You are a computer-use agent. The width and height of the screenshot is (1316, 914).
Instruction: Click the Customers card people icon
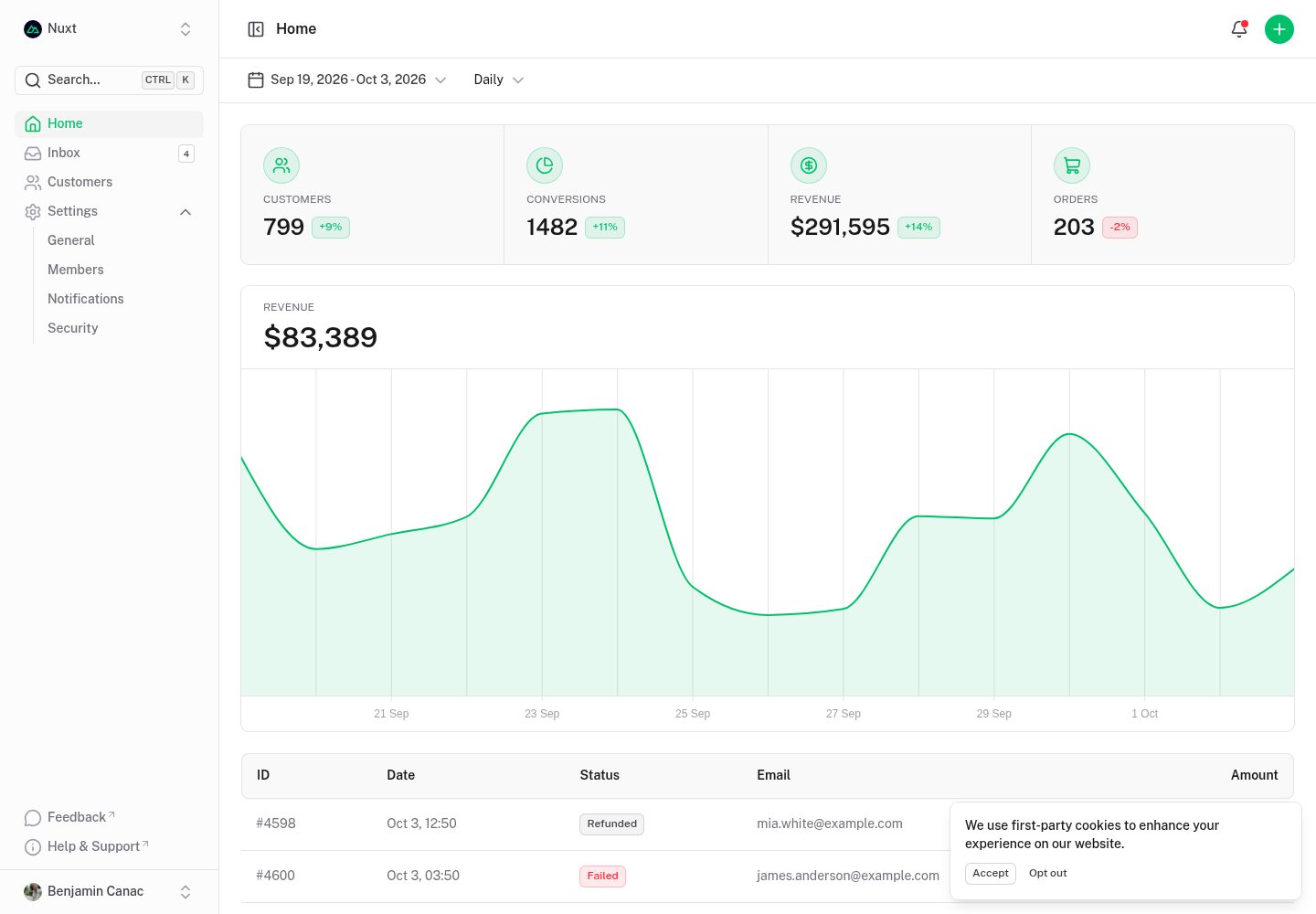[281, 165]
